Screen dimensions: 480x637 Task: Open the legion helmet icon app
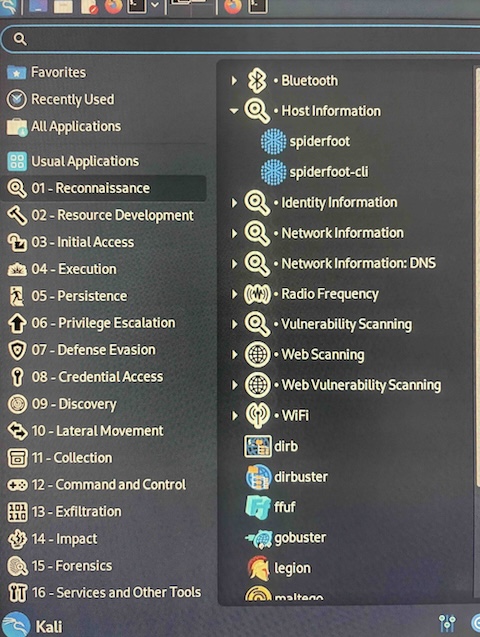(279, 568)
